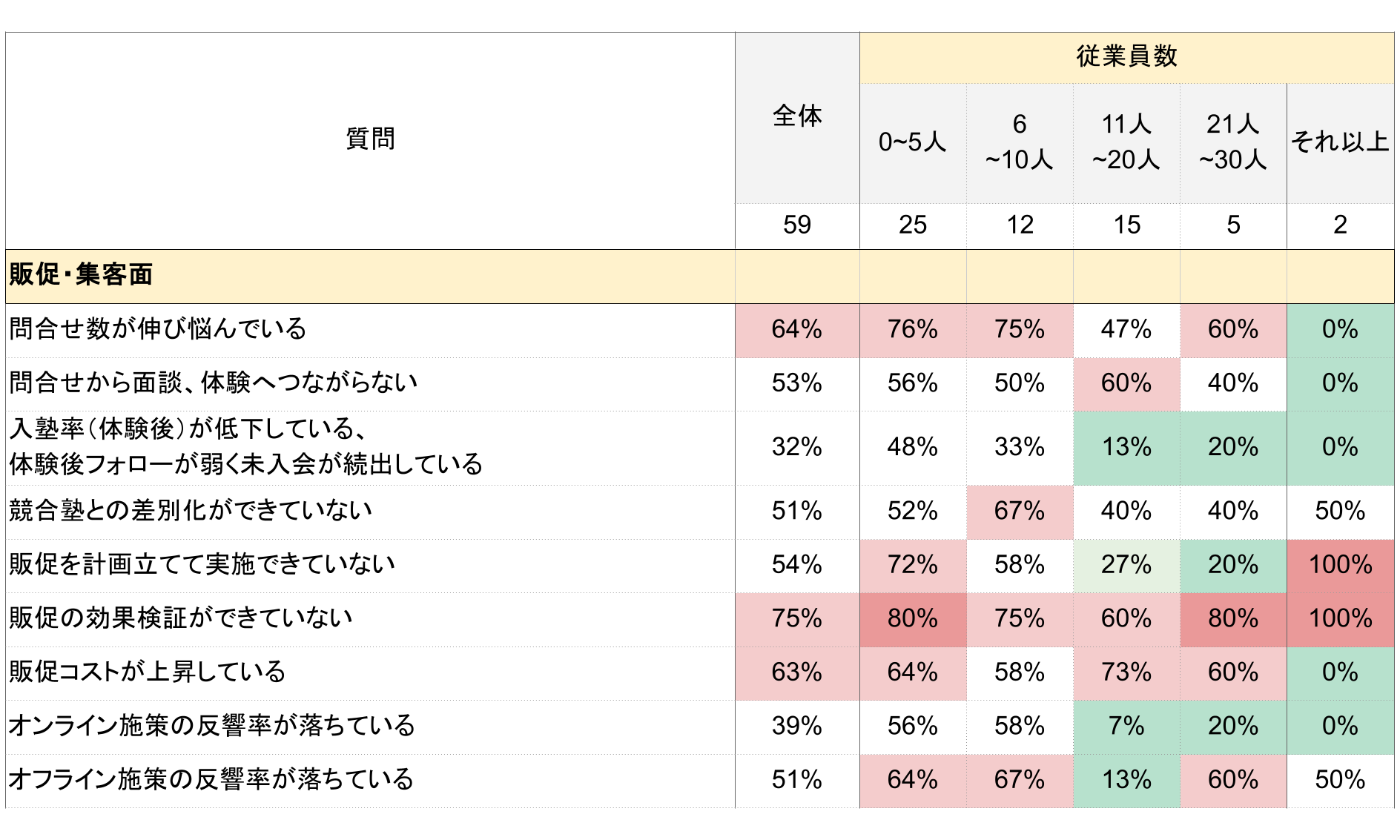The image size is (1400, 840).
Task: Click the dark red 80% cell under 0~5人
Action: pyautogui.click(x=912, y=618)
